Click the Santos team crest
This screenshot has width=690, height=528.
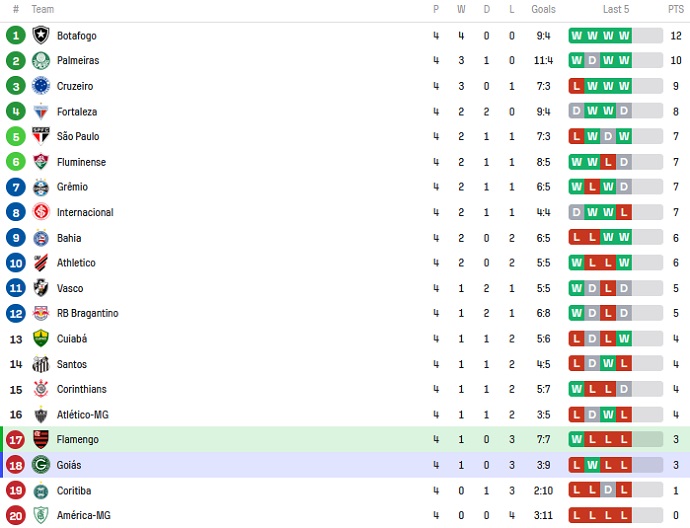coord(41,364)
